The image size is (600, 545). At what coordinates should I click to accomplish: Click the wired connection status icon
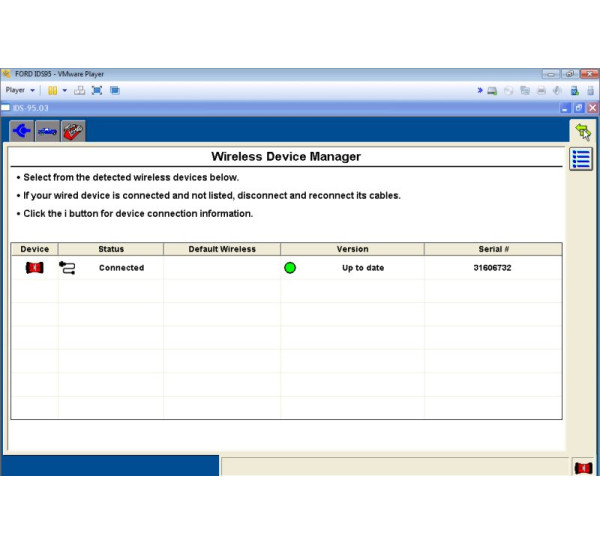click(x=68, y=268)
